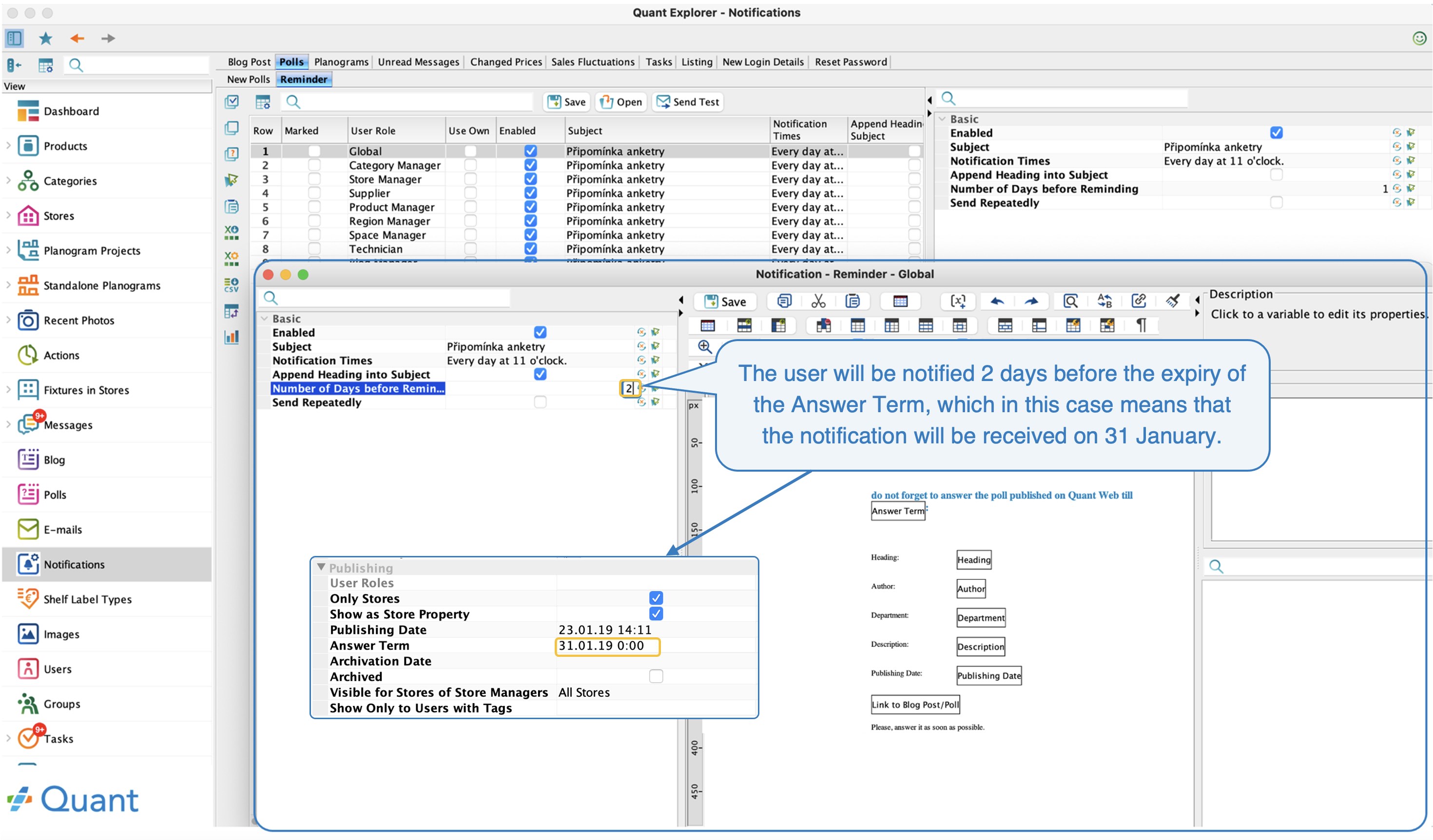Click the Cut scissors icon in editor toolbar
Screen dimensions: 1433x840
tap(818, 301)
